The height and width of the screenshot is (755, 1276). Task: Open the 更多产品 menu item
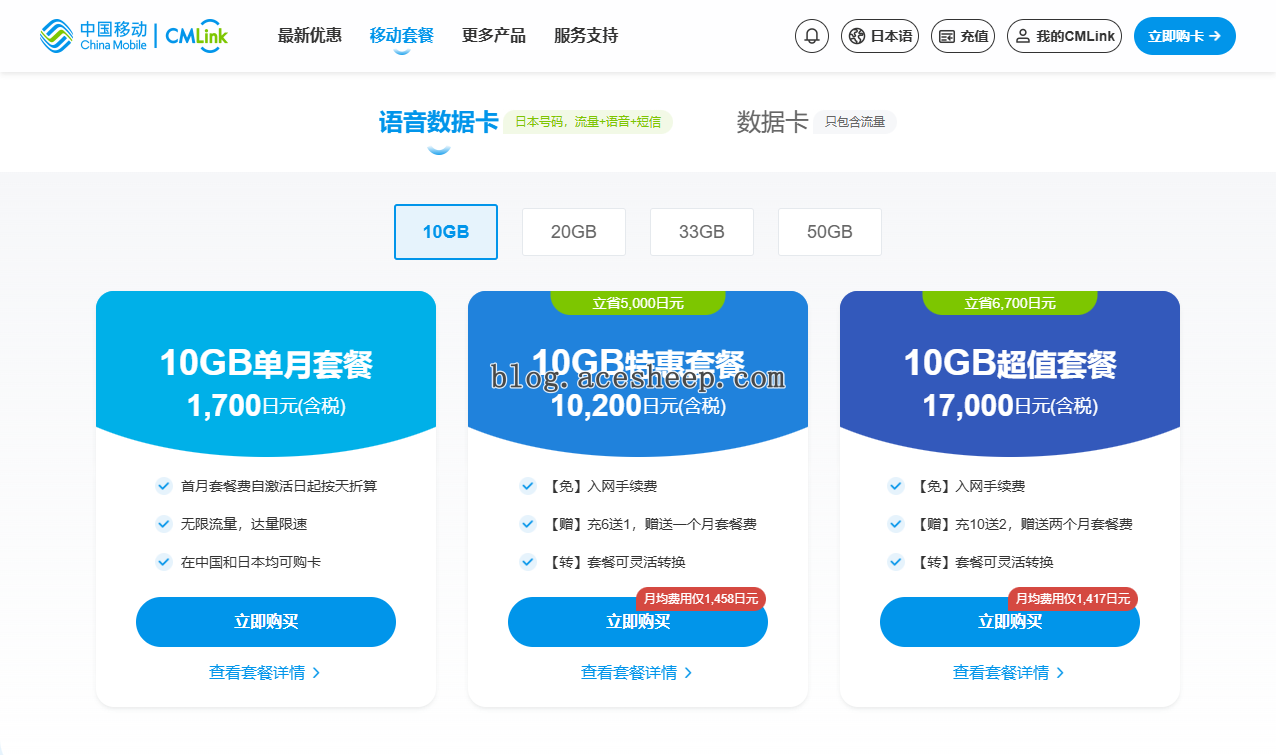coord(493,36)
